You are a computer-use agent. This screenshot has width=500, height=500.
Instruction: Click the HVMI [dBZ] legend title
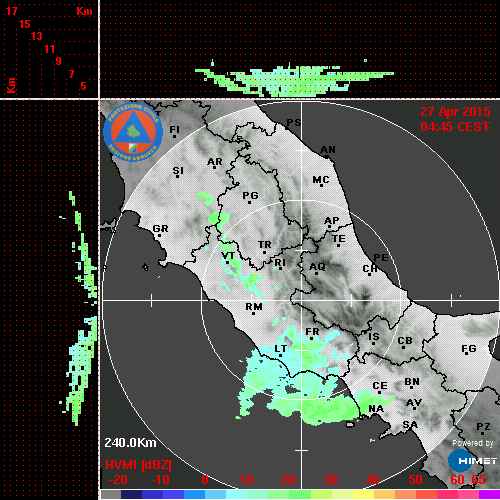tap(138, 465)
